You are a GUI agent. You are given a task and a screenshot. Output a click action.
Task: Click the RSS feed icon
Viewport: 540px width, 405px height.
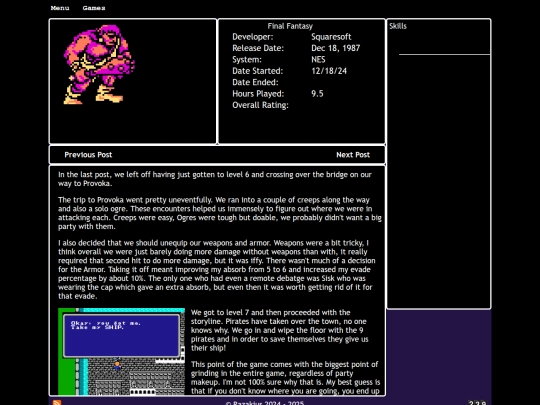click(57, 403)
